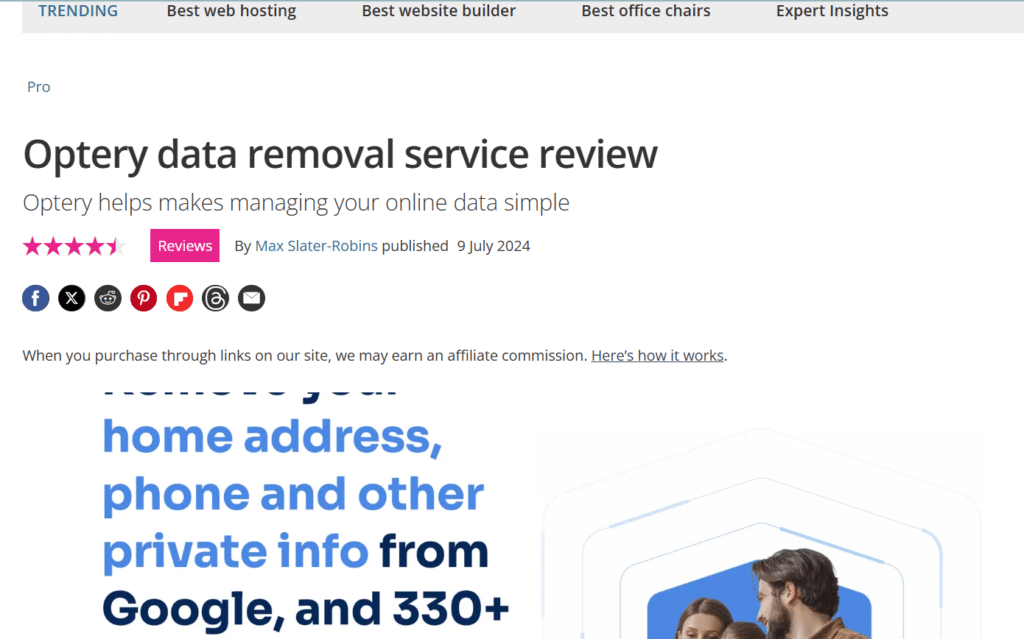This screenshot has height=639, width=1024.
Task: Click the Optery review article headline
Action: click(340, 155)
